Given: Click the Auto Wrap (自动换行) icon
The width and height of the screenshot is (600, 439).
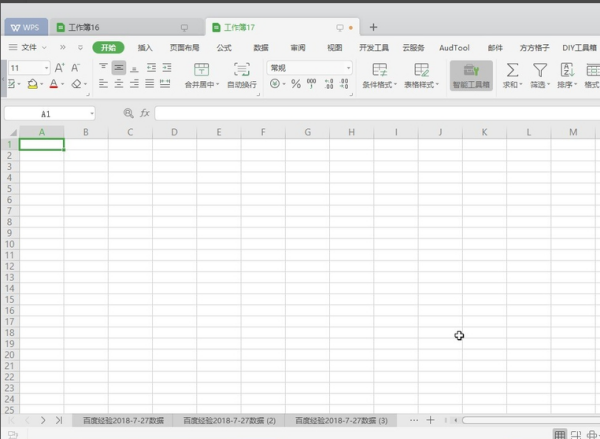Looking at the screenshot, I should pos(242,70).
